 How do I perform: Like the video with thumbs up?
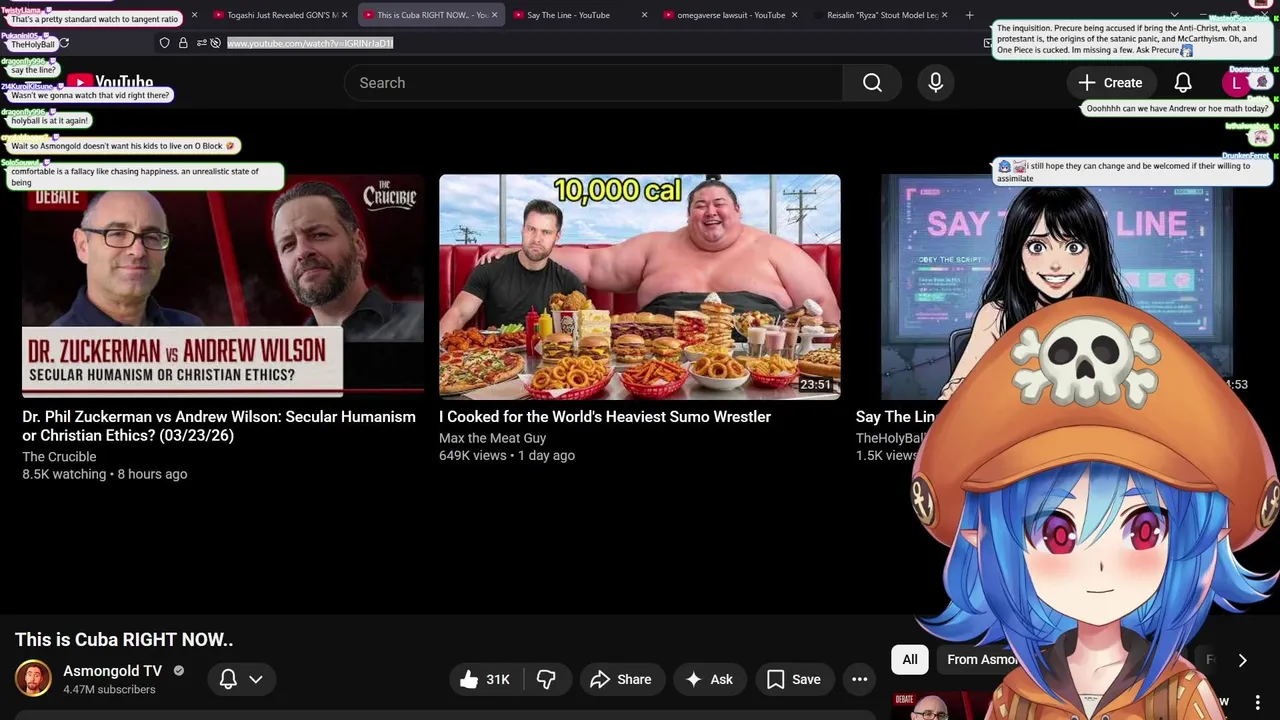485,679
